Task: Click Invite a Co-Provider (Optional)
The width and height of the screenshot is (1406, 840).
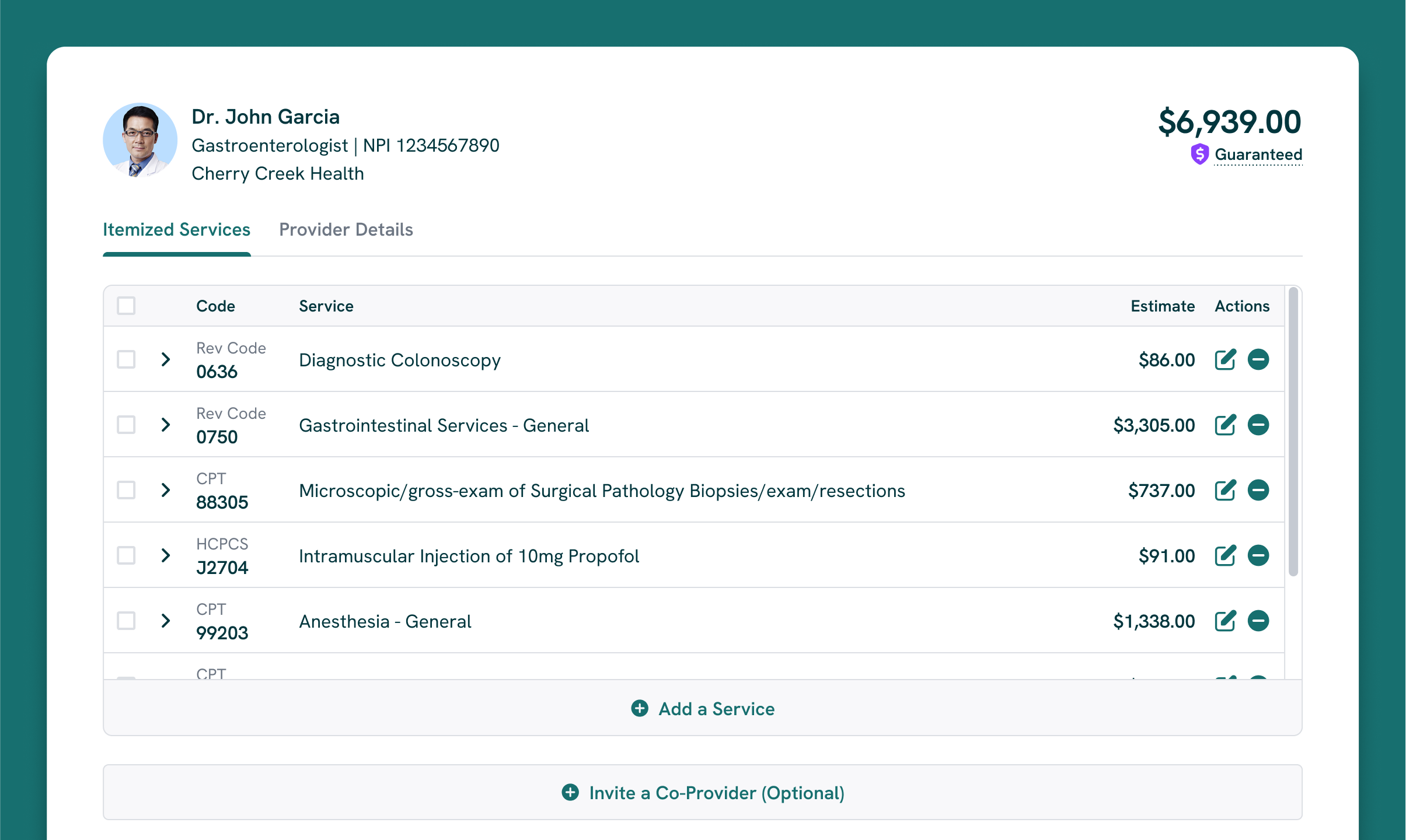Action: click(703, 793)
